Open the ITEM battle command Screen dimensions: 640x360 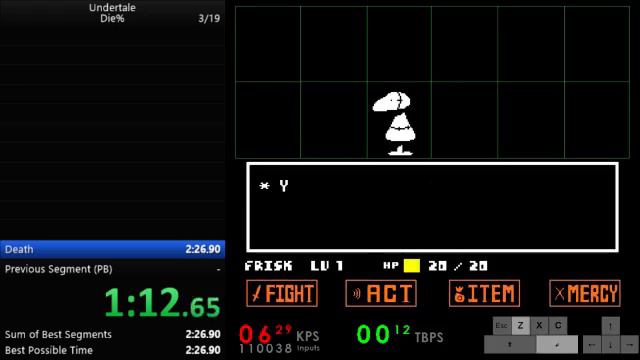484,293
